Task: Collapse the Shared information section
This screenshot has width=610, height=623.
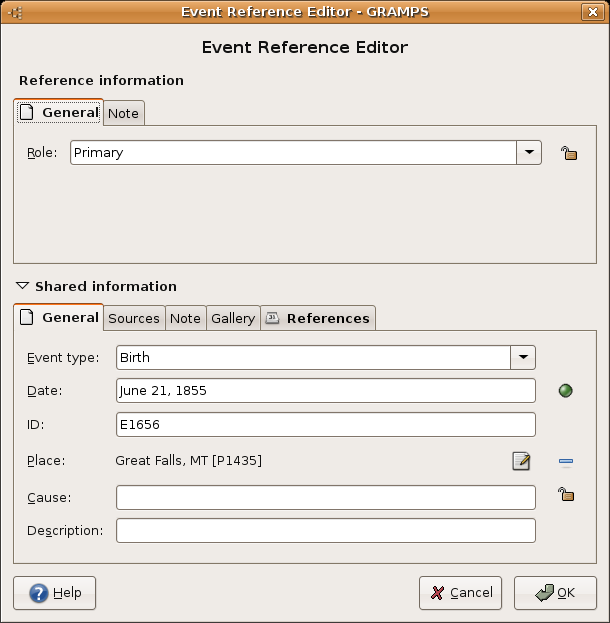Action: 23,286
